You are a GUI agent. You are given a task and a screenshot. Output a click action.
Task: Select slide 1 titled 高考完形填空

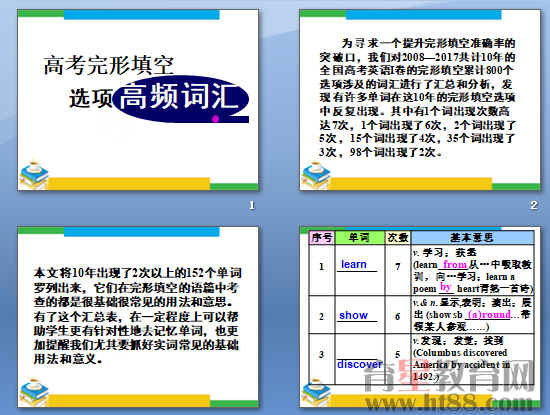pos(138,100)
